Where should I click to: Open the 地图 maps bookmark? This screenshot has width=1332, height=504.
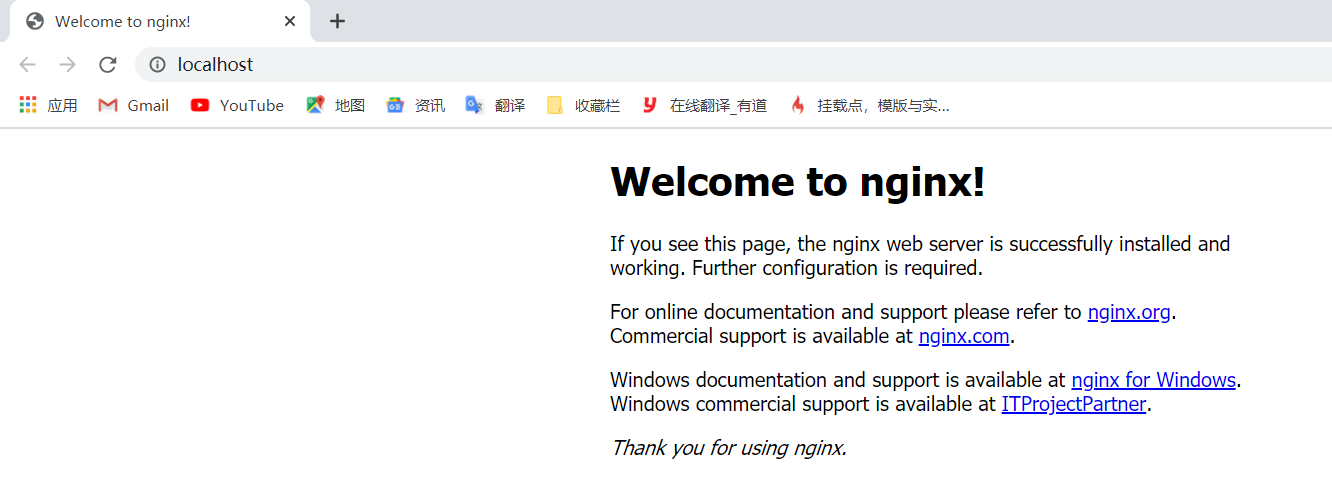coord(335,105)
